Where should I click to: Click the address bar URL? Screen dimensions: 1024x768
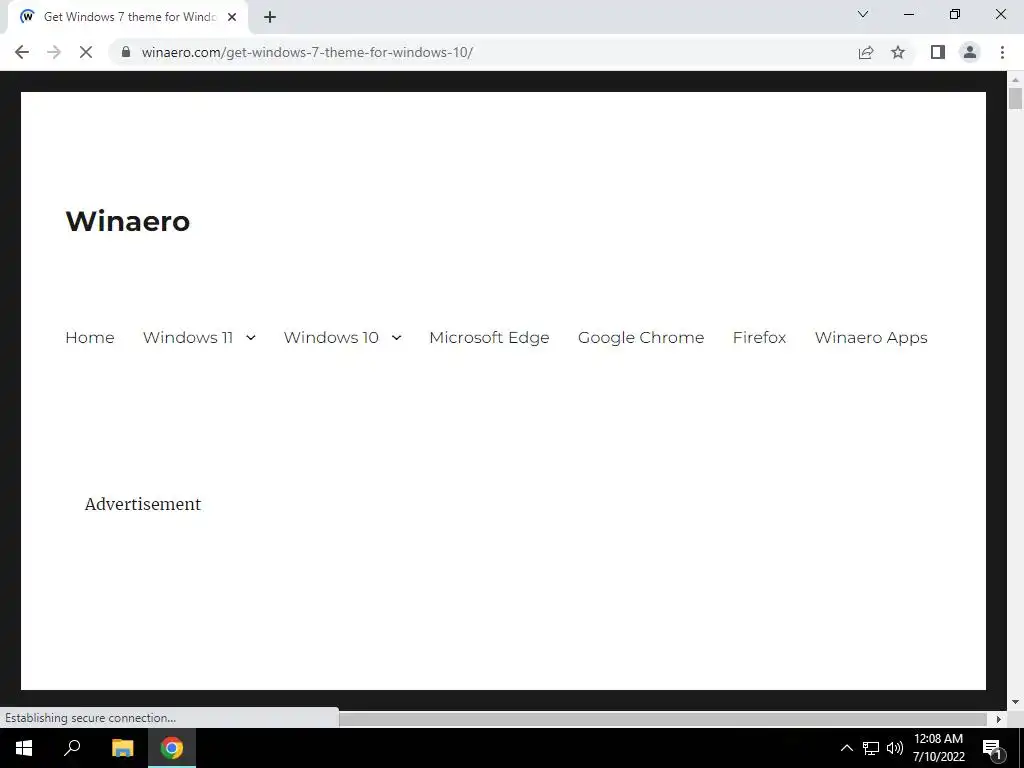coord(307,52)
